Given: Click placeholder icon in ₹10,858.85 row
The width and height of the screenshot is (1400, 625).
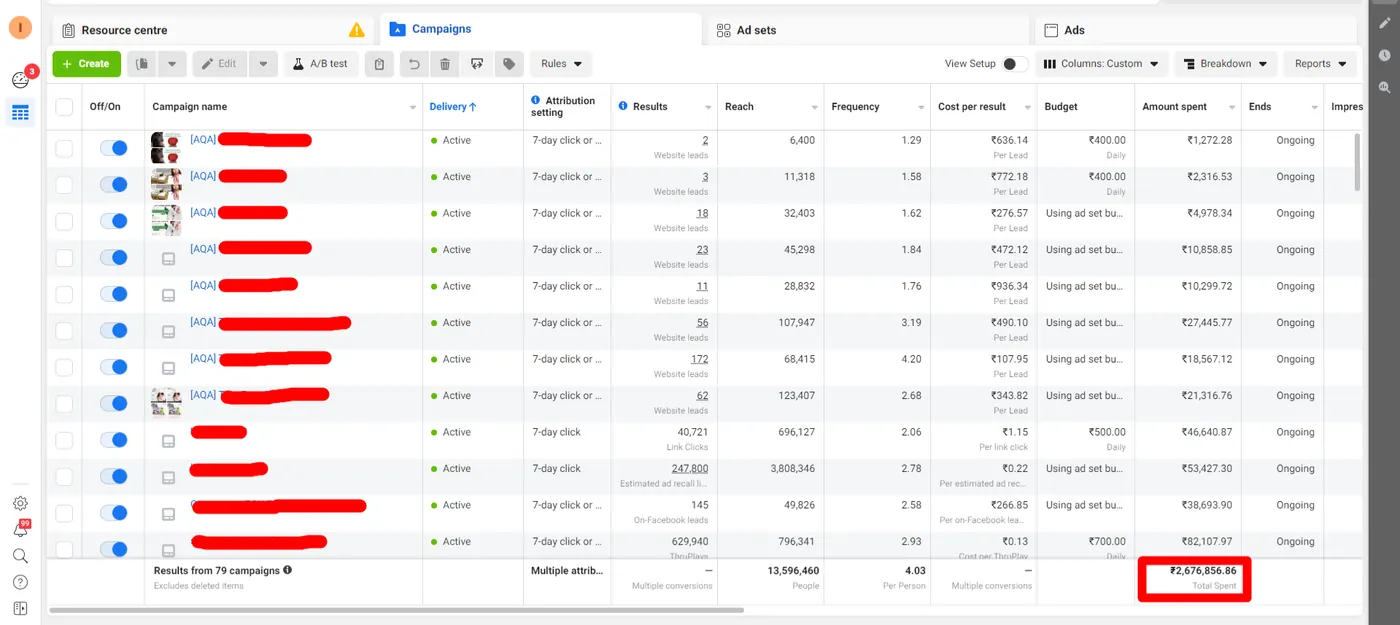Looking at the screenshot, I should [x=168, y=258].
